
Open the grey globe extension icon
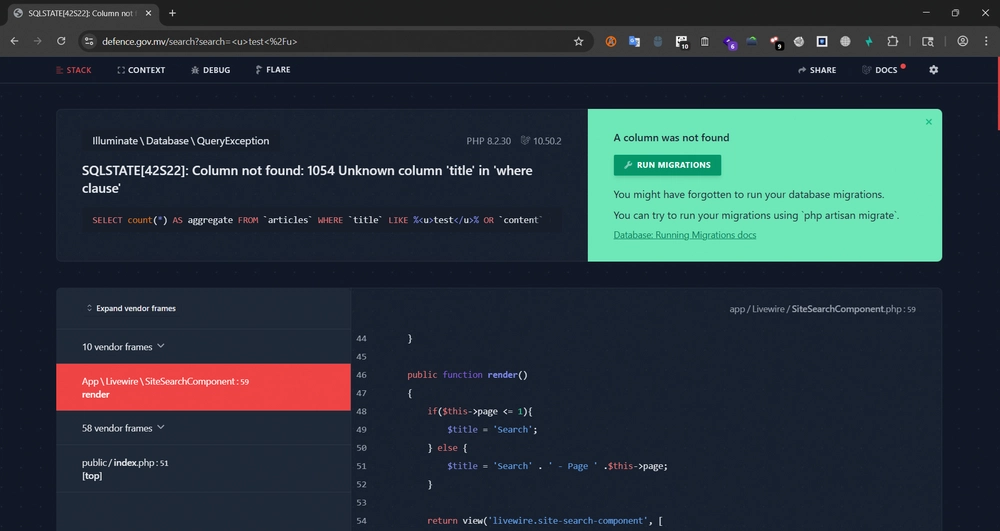pos(845,41)
